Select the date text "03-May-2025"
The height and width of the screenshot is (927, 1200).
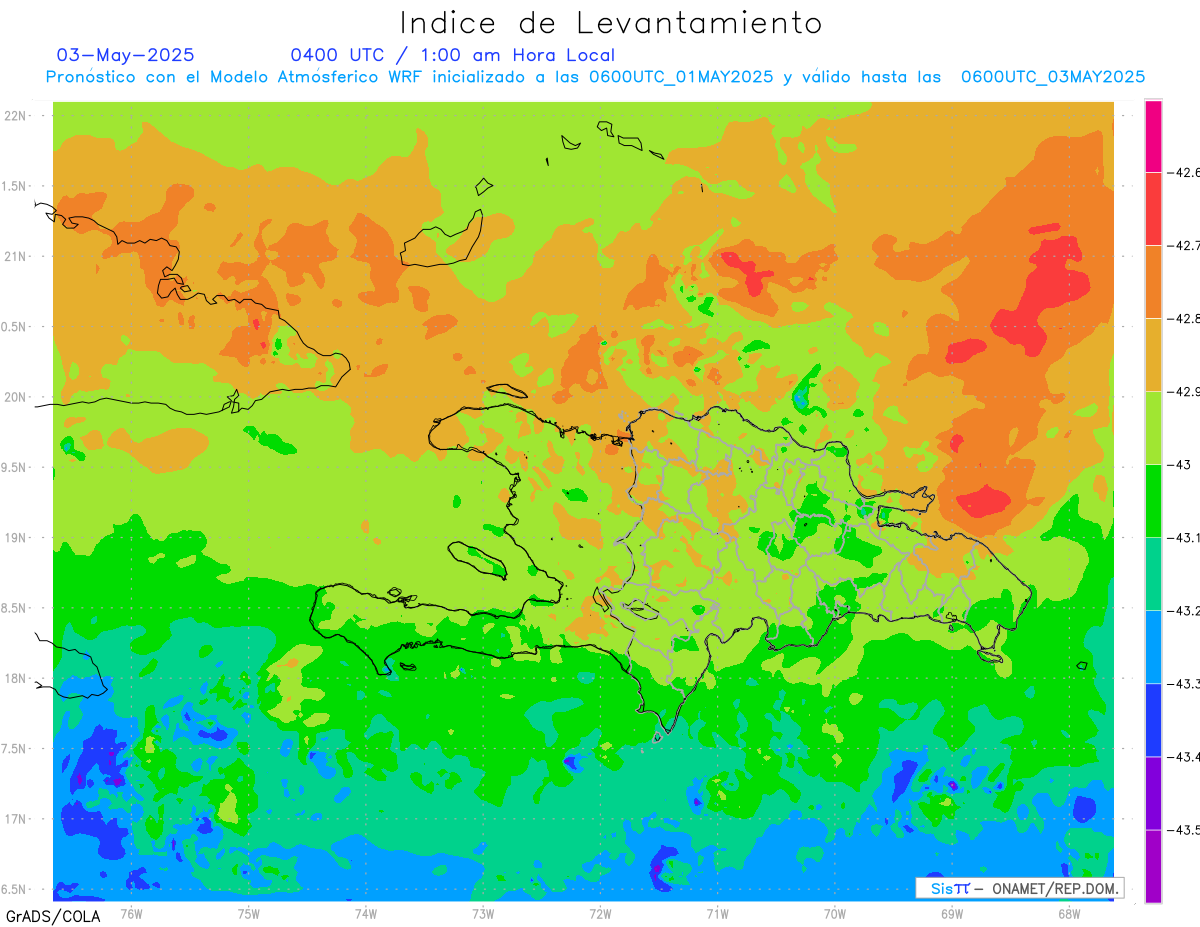click(x=126, y=55)
